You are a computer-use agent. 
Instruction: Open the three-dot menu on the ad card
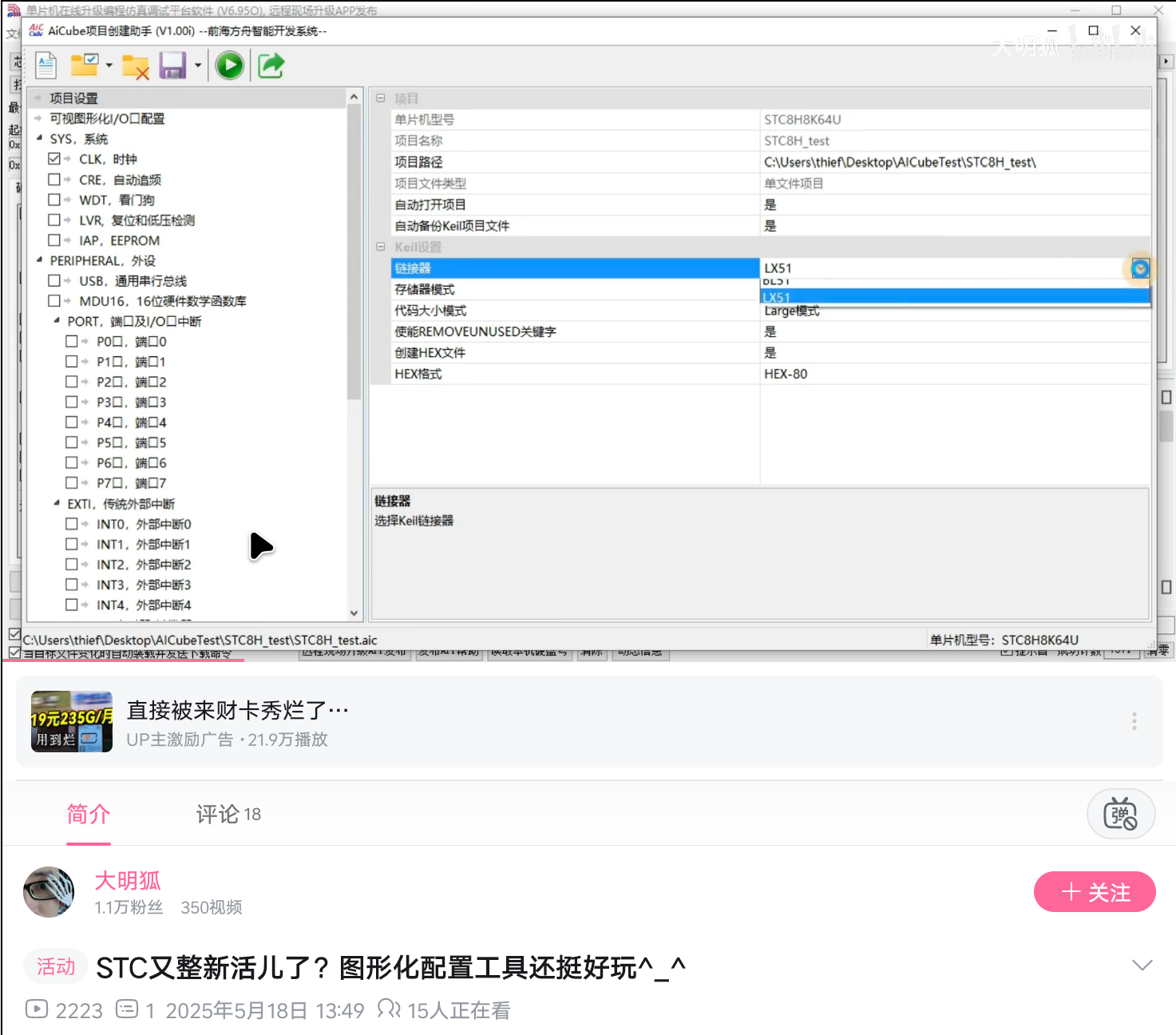tap(1134, 721)
